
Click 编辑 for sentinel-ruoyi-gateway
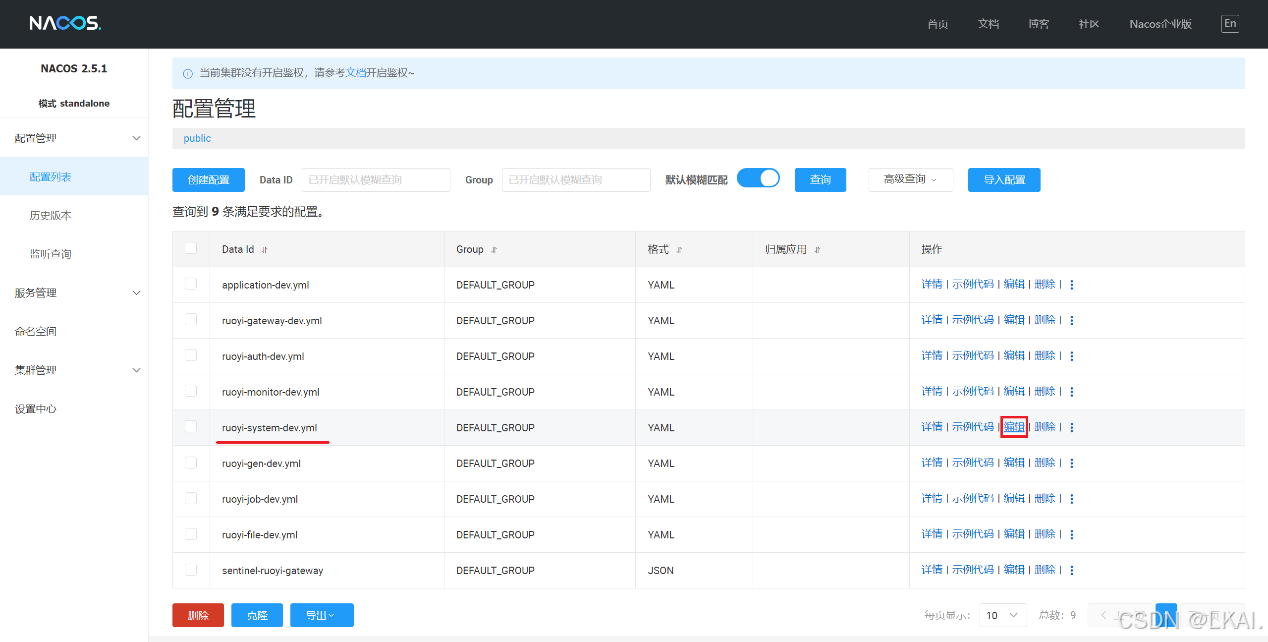1014,570
